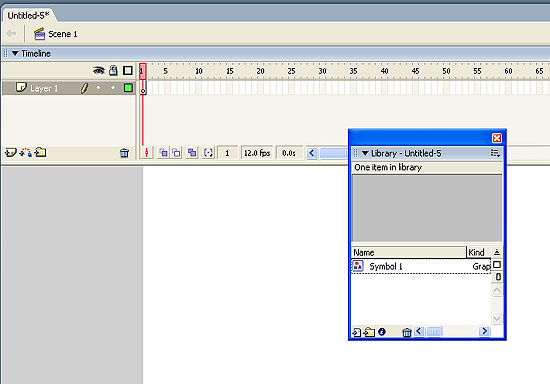Open library item properties info

[x=382, y=331]
